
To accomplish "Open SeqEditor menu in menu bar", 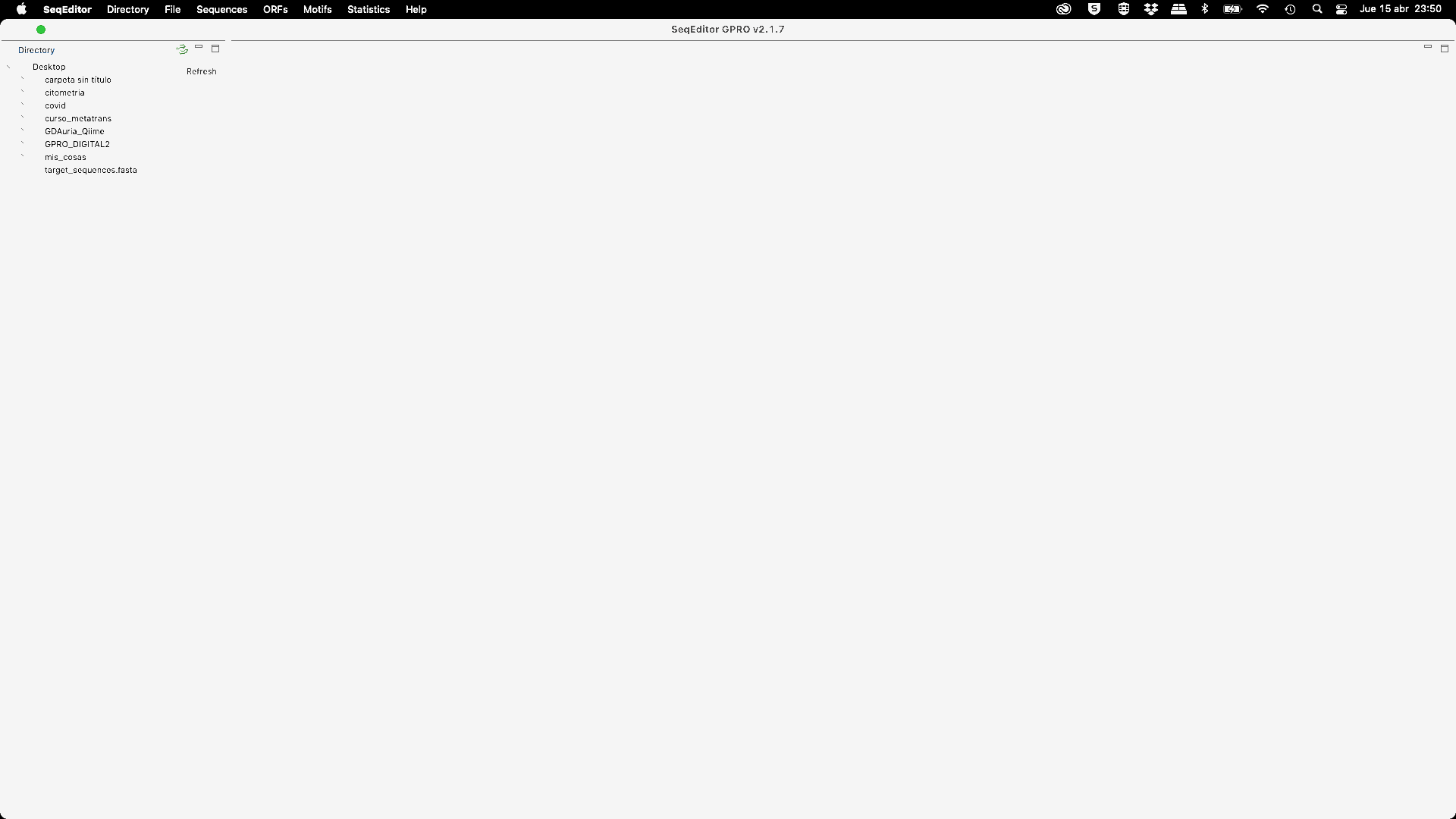I will [x=67, y=9].
